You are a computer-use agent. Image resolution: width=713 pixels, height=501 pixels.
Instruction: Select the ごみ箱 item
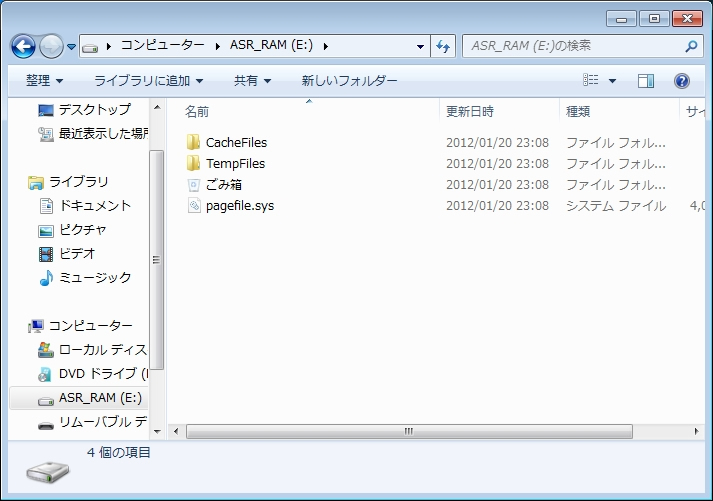coord(223,185)
